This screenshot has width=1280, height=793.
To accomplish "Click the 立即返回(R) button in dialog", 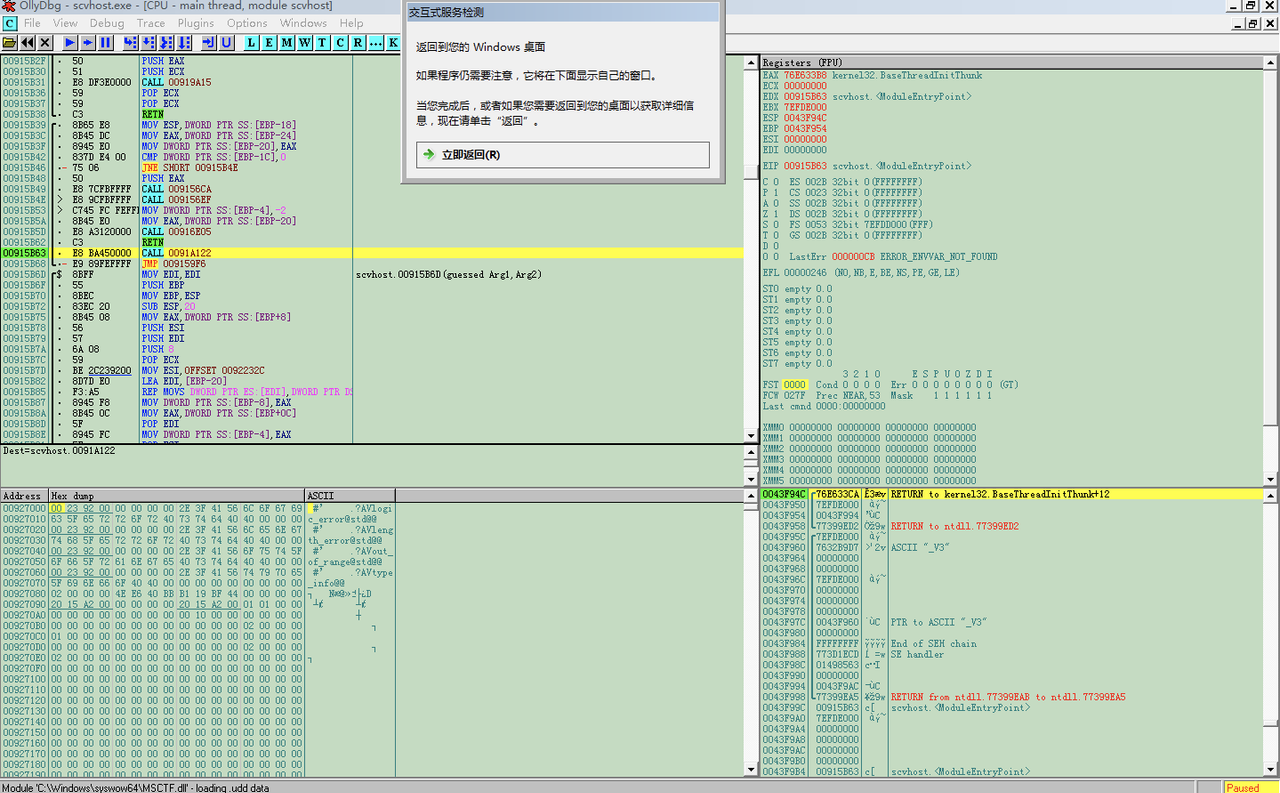I will 562,155.
